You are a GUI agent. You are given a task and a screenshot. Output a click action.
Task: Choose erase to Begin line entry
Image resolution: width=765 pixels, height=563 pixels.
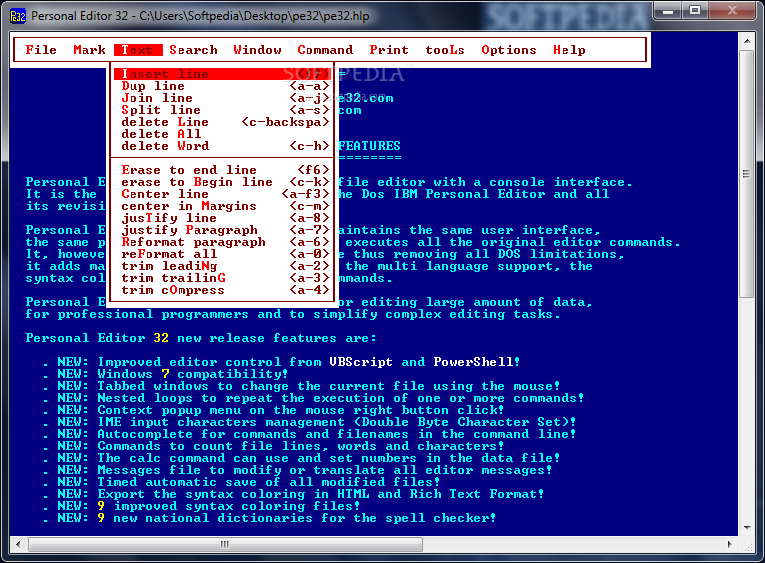(222, 182)
